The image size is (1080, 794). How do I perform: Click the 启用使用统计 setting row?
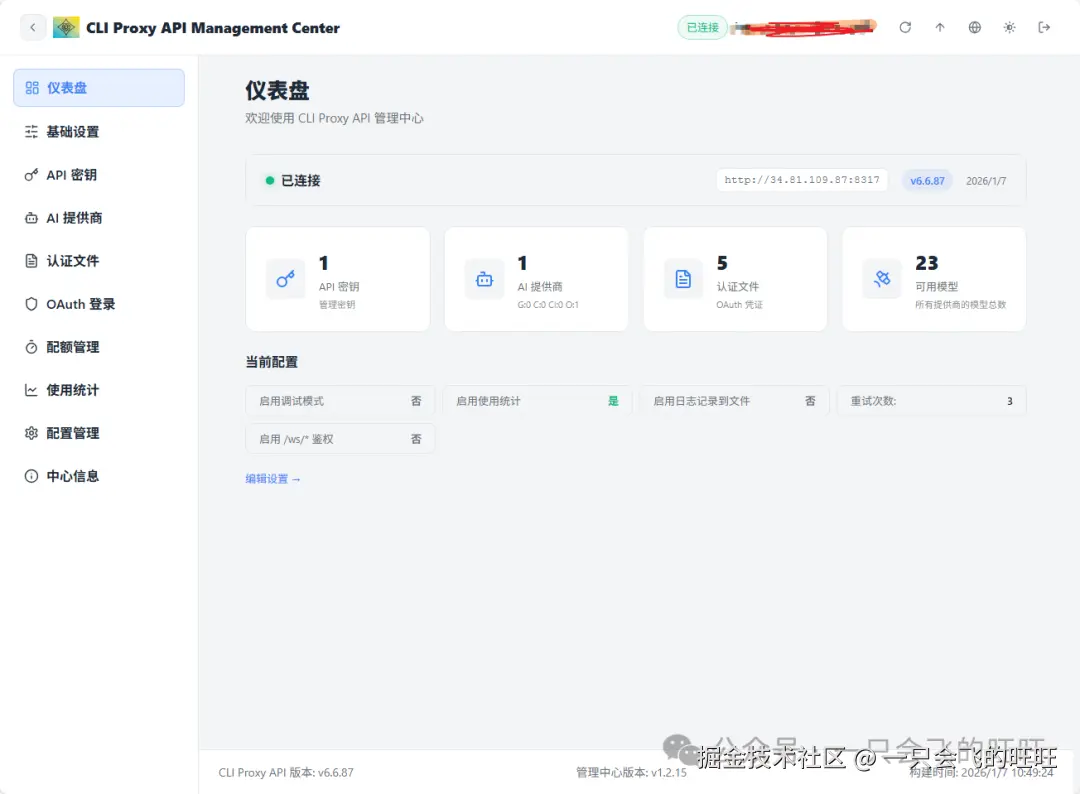point(537,401)
